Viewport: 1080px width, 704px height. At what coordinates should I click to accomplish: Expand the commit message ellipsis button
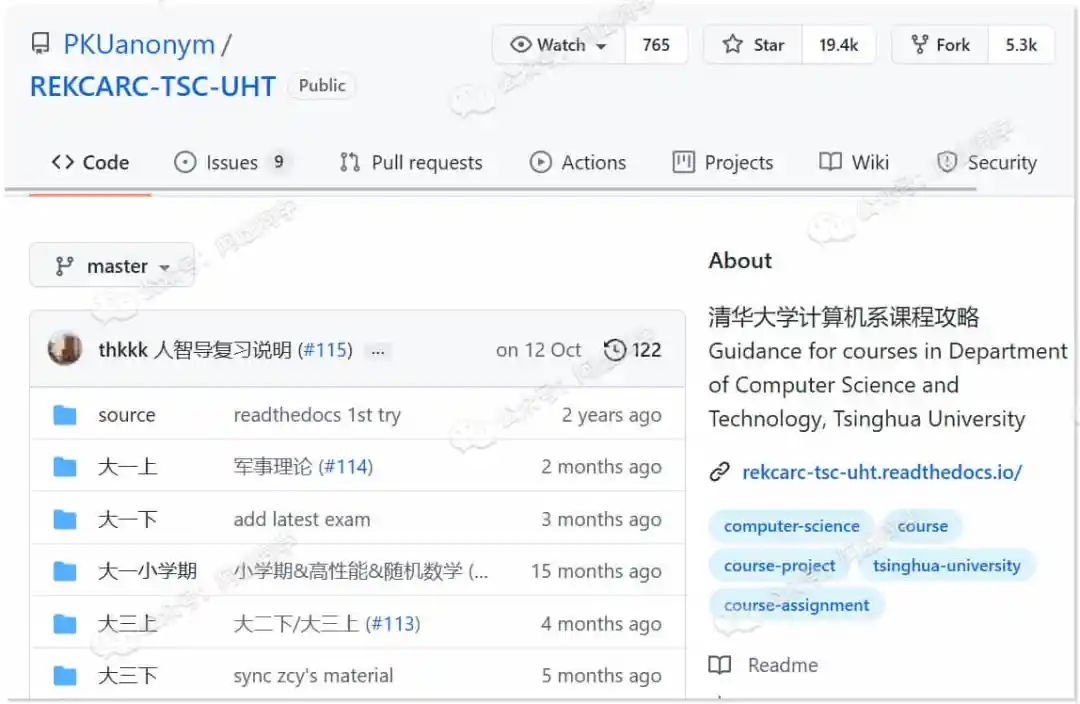coord(377,351)
